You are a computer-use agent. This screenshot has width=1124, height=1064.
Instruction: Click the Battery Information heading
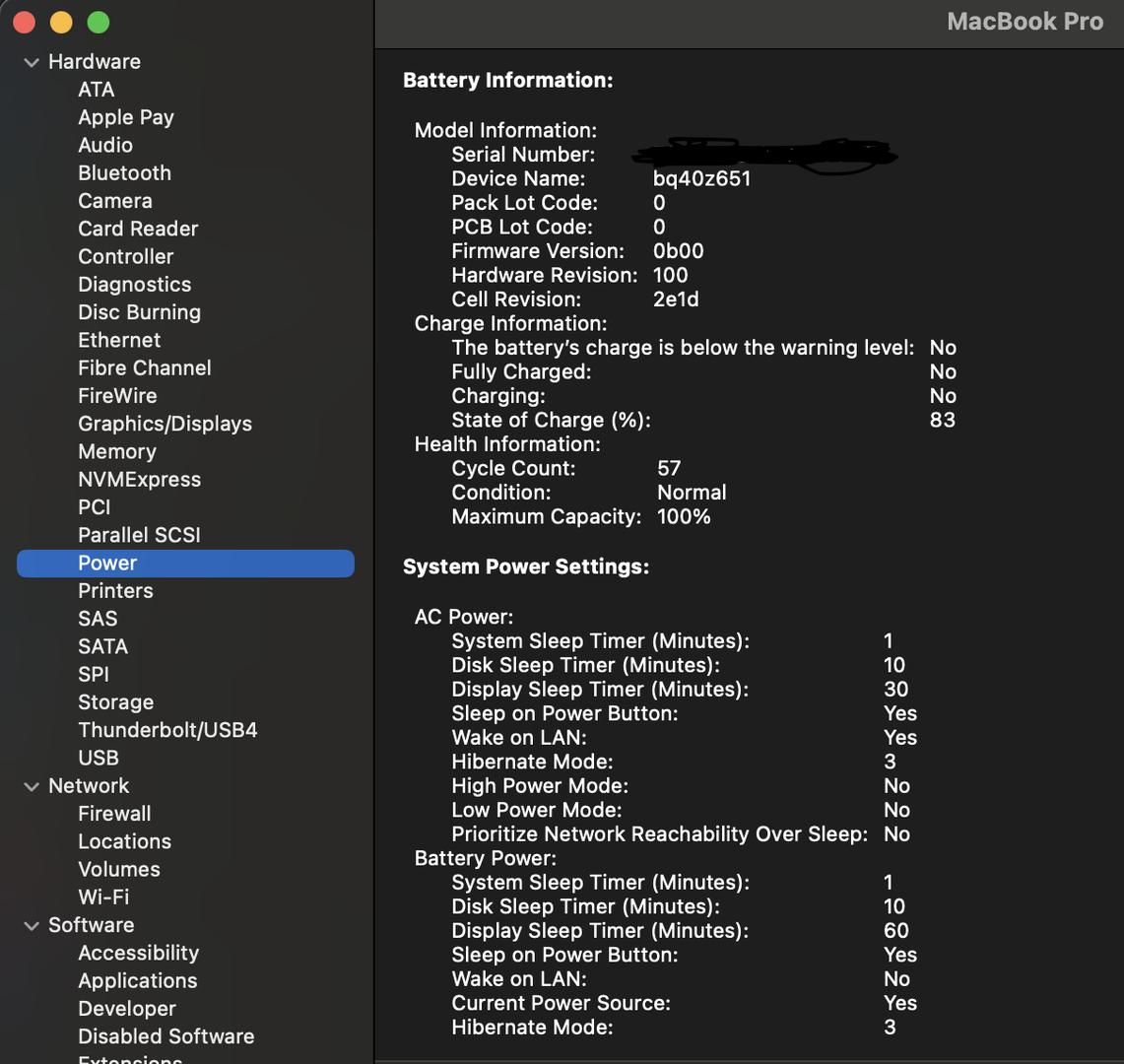click(x=507, y=81)
